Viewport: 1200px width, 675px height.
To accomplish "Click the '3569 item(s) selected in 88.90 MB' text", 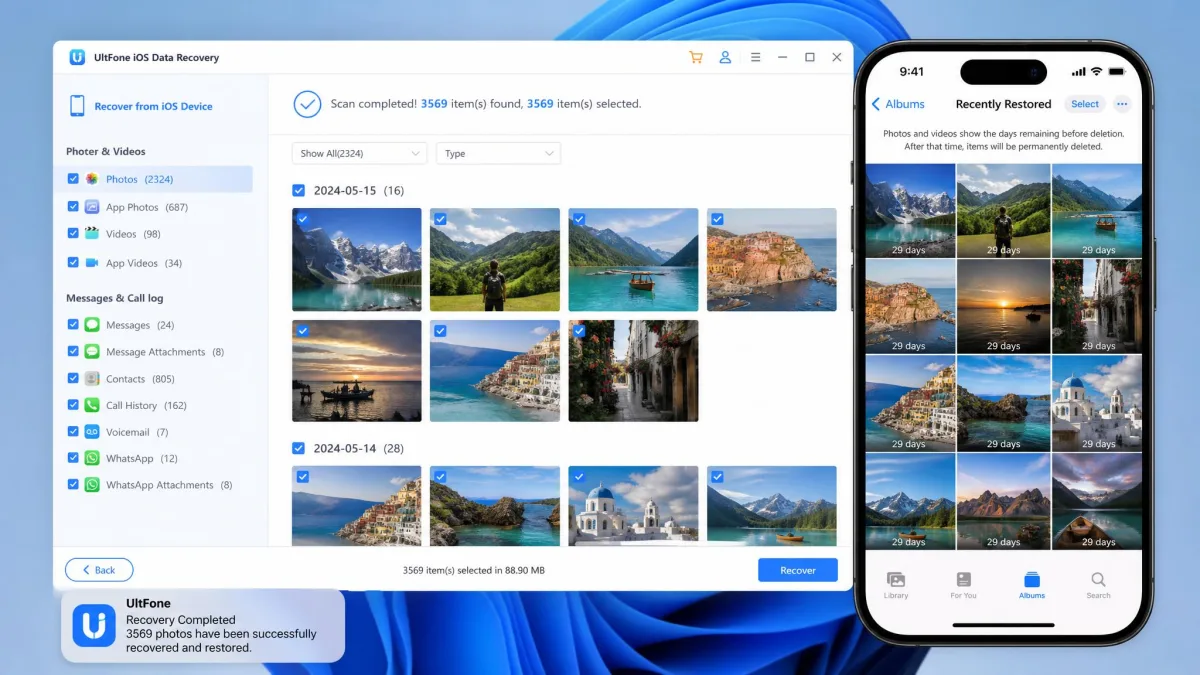I will pyautogui.click(x=474, y=570).
